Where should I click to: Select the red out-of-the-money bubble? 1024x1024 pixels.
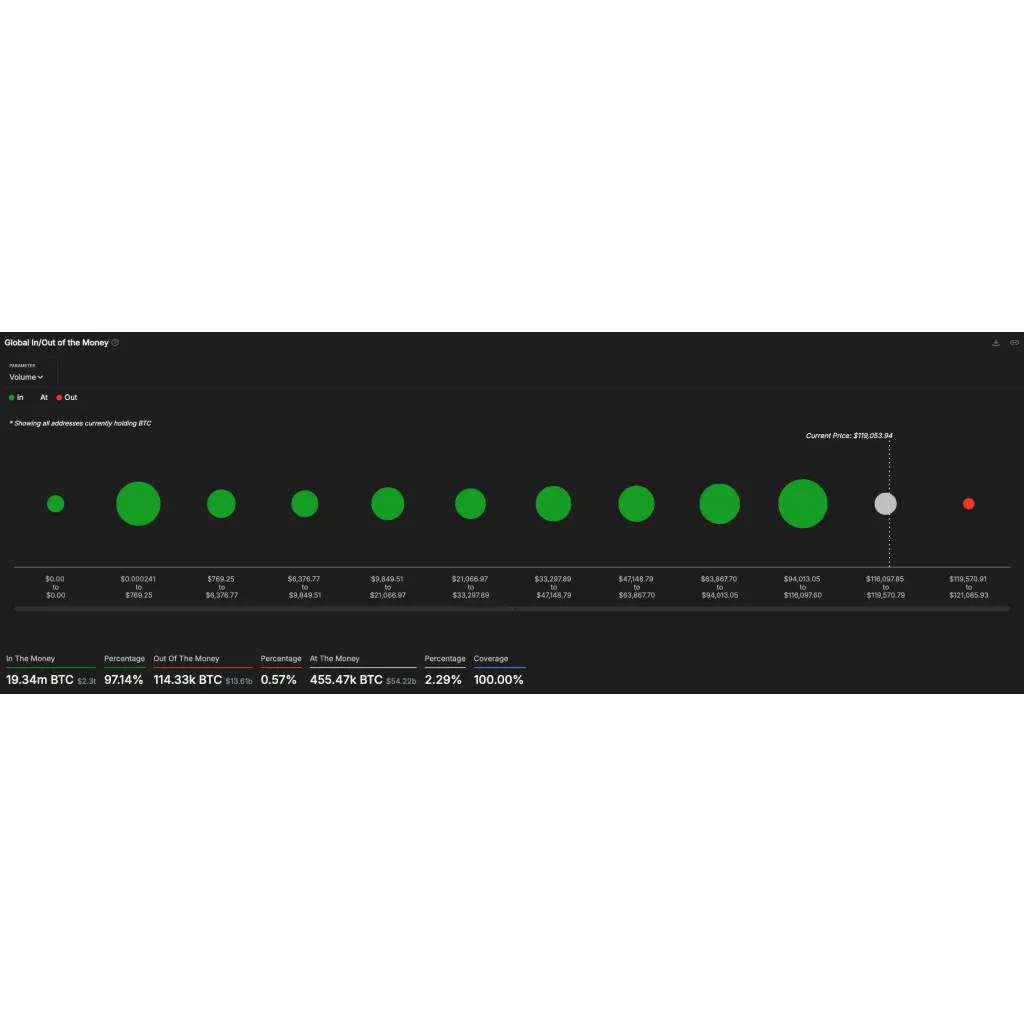(968, 504)
